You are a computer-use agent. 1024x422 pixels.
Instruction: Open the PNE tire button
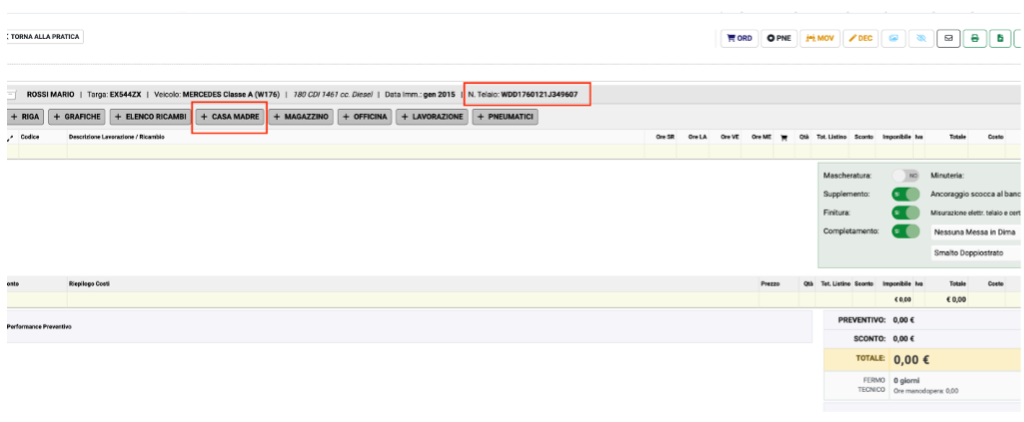[x=778, y=39]
